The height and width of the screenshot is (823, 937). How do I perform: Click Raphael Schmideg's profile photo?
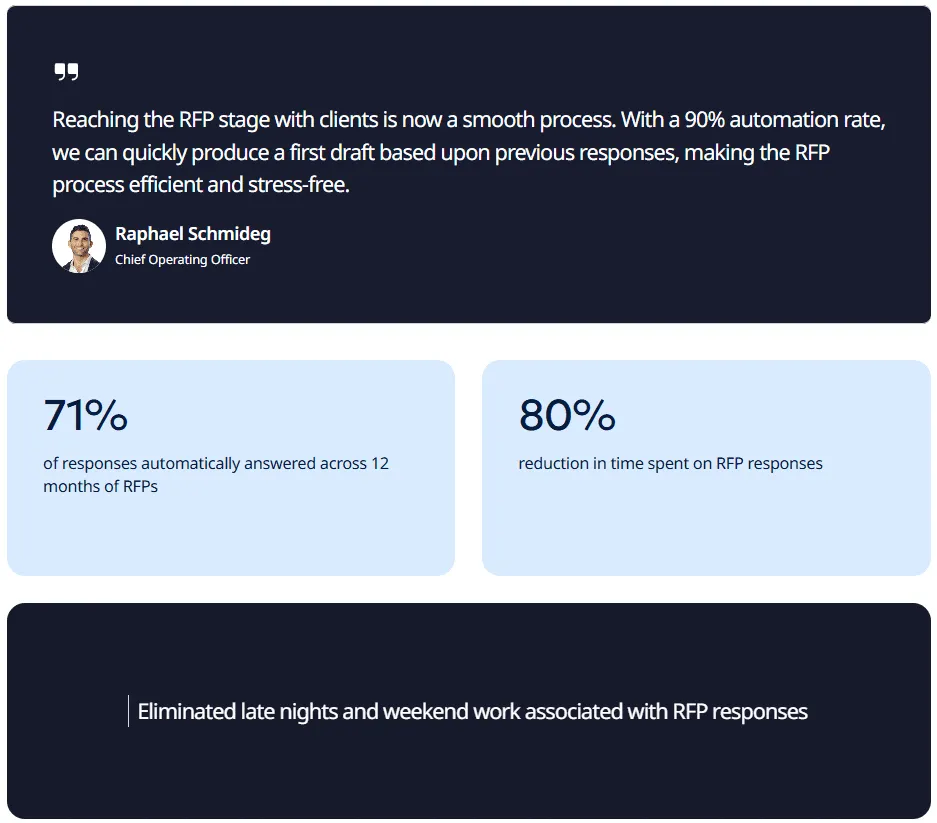[79, 246]
